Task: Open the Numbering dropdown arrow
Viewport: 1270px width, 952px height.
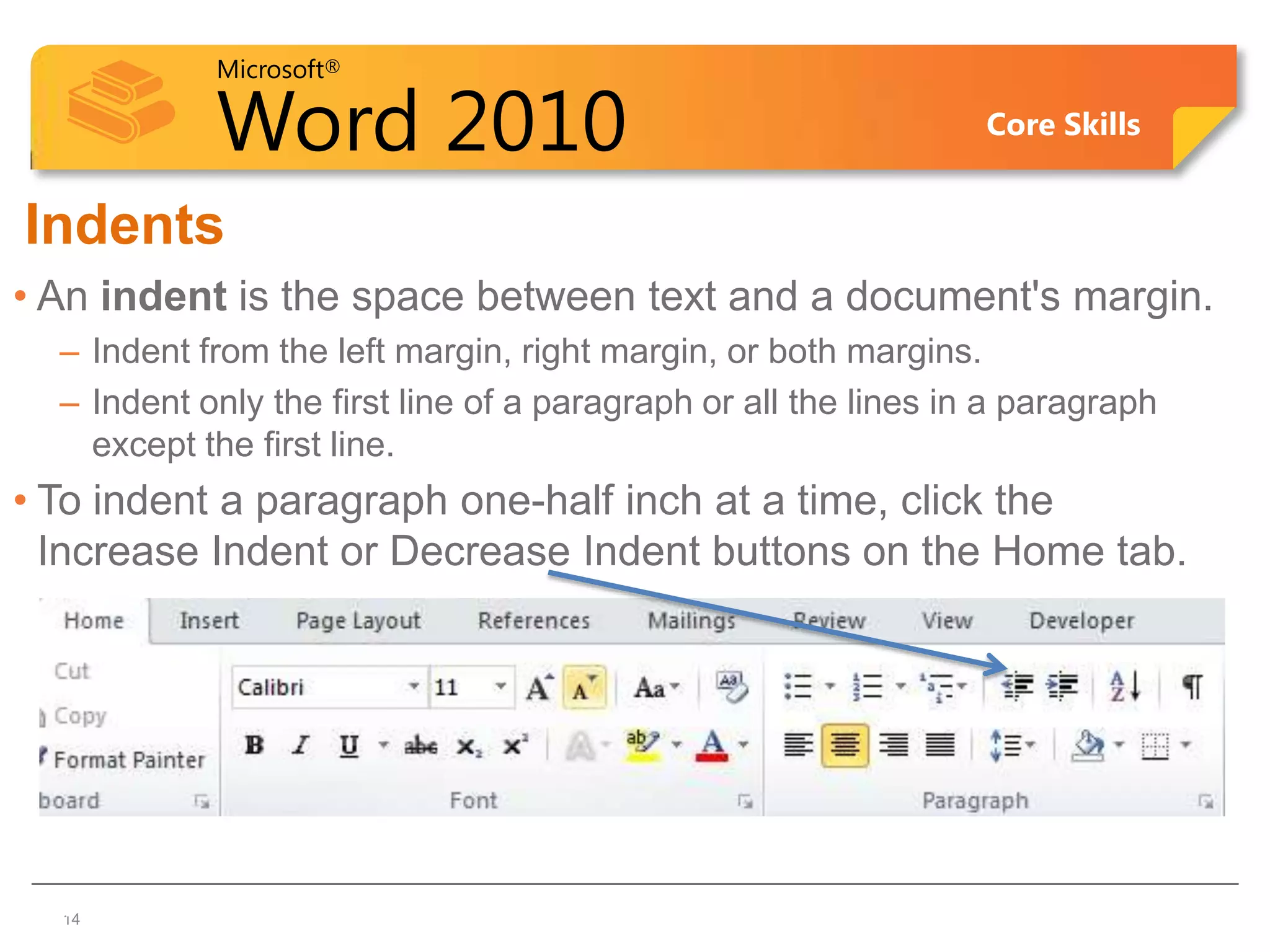Action: click(x=900, y=686)
